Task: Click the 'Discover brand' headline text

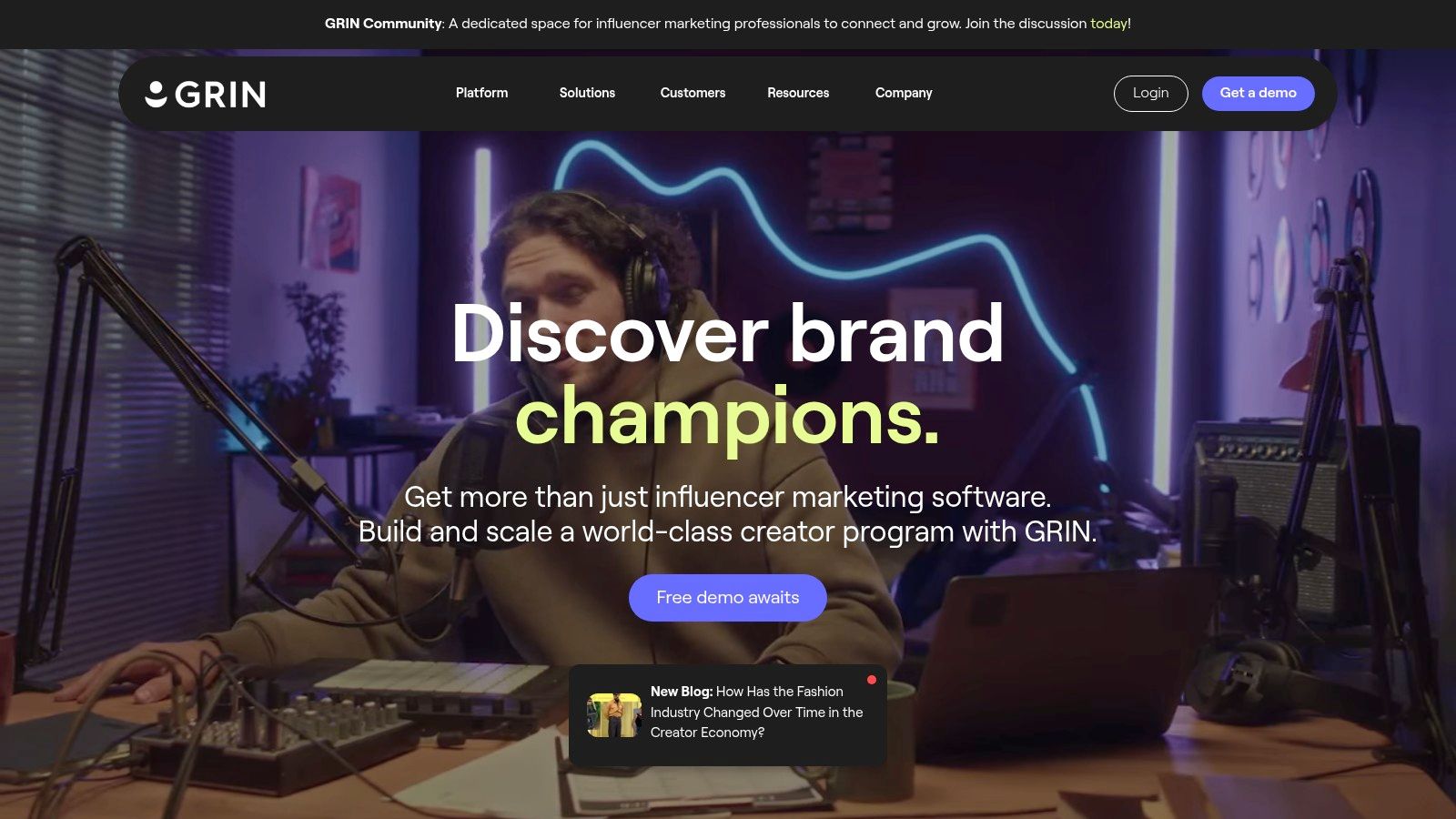Action: pos(727,333)
